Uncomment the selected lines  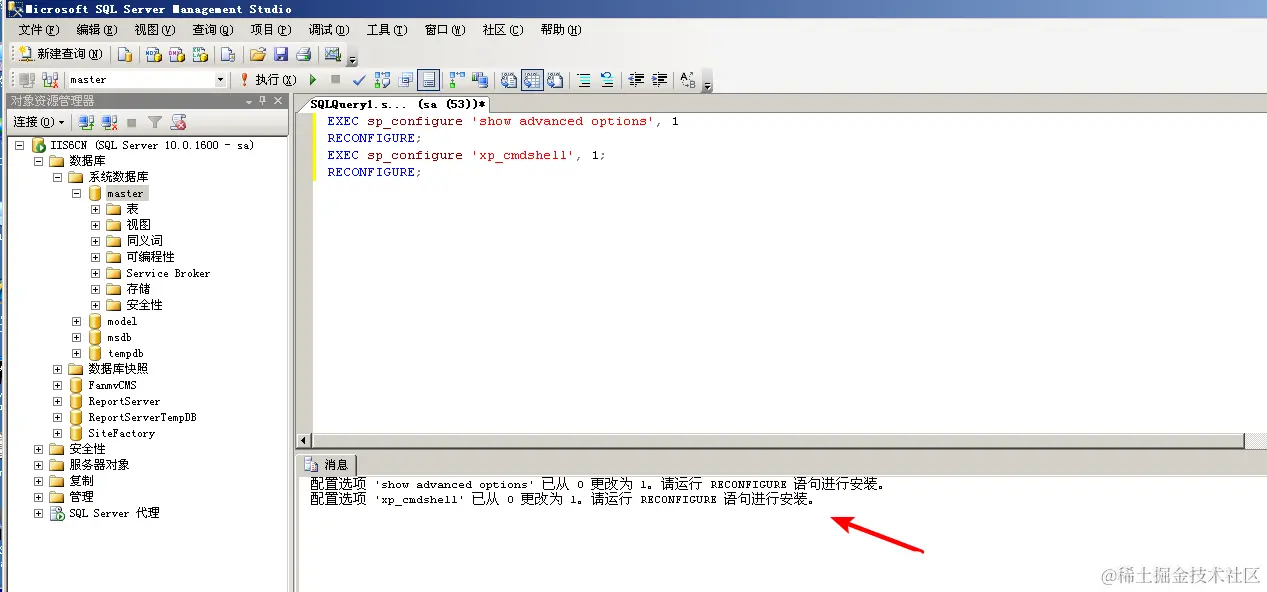click(x=607, y=79)
